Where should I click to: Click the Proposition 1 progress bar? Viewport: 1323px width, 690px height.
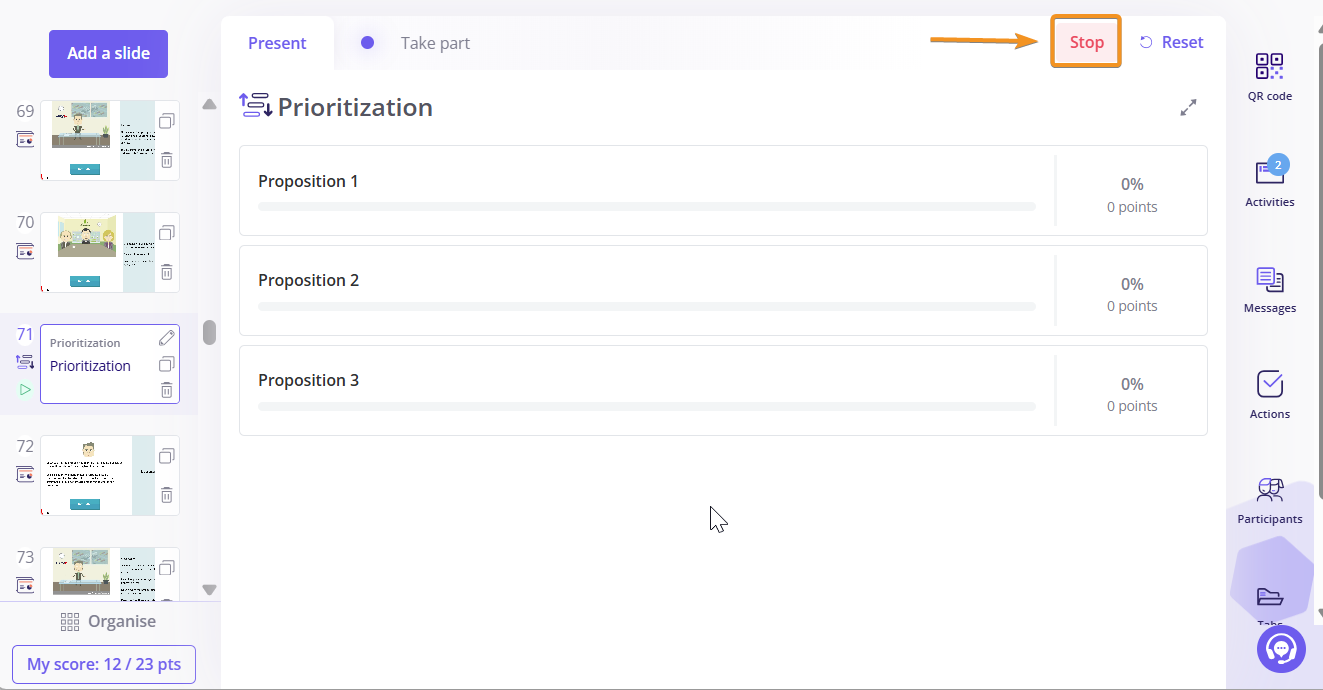646,207
